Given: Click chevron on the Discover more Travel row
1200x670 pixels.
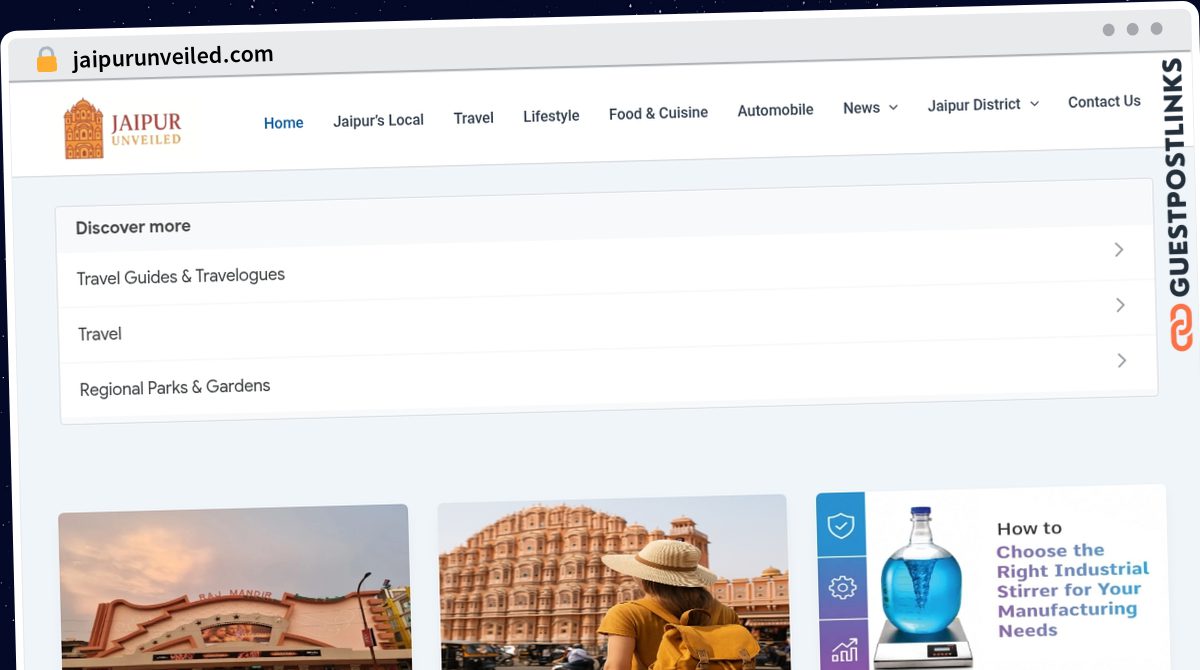Looking at the screenshot, I should pos(1120,305).
